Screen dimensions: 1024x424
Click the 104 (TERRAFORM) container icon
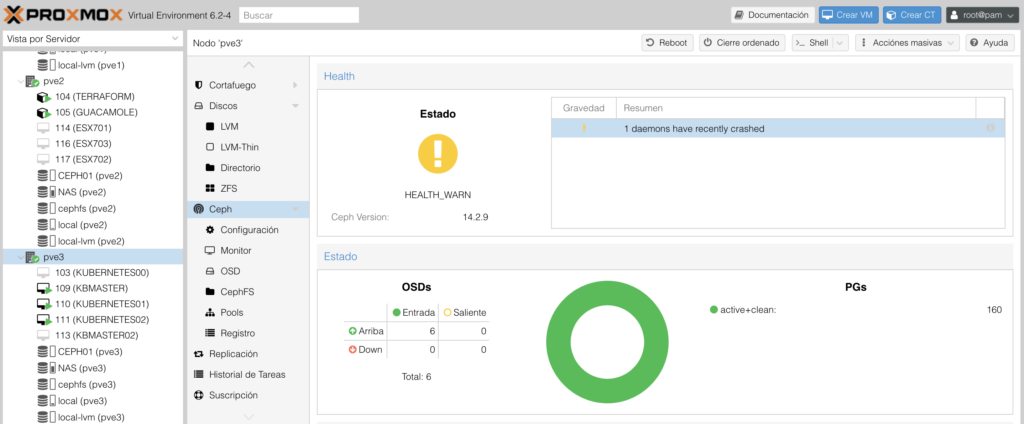tap(44, 97)
